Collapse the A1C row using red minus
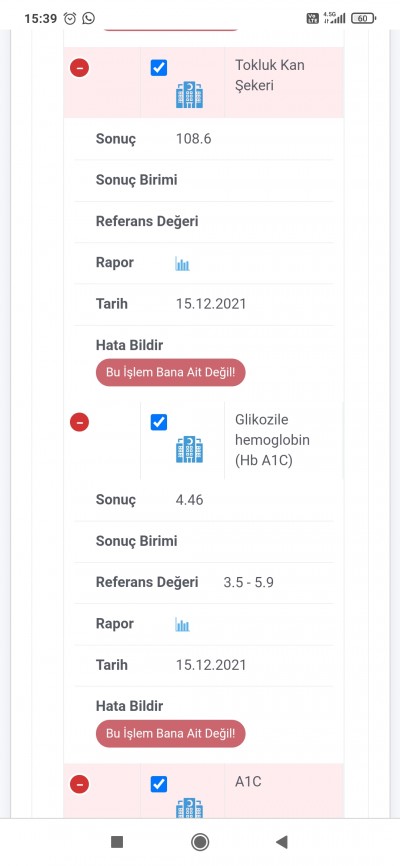Screen dimensions: 400x866 point(80,784)
